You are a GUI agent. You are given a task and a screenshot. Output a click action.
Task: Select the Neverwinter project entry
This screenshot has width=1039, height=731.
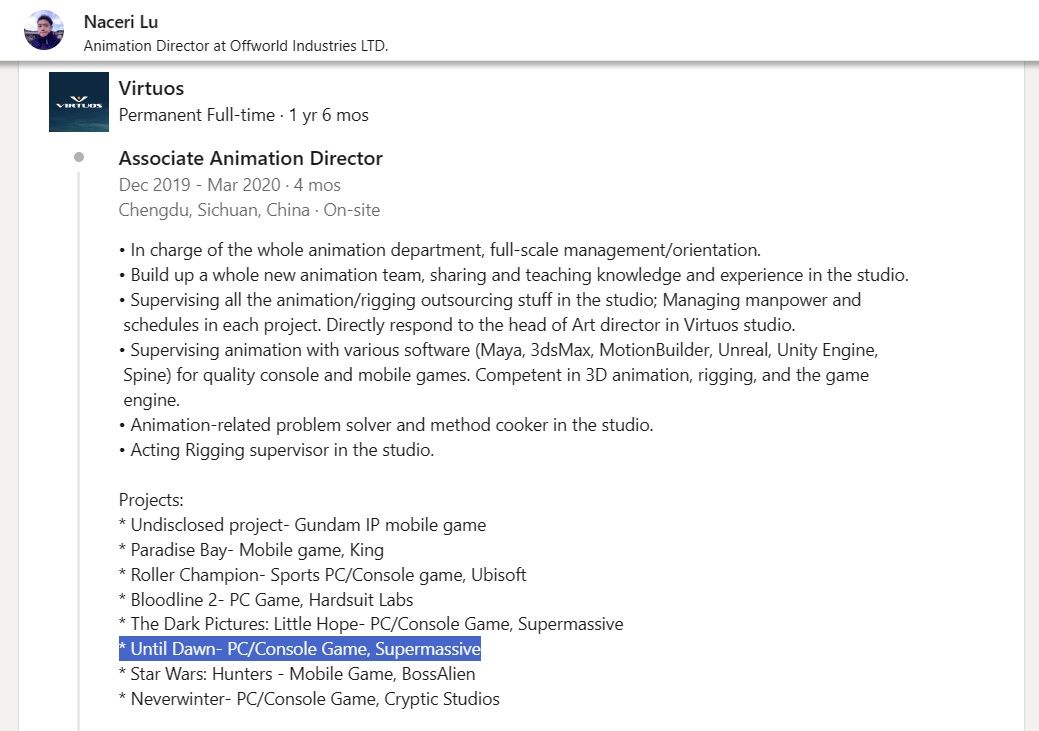pos(309,699)
